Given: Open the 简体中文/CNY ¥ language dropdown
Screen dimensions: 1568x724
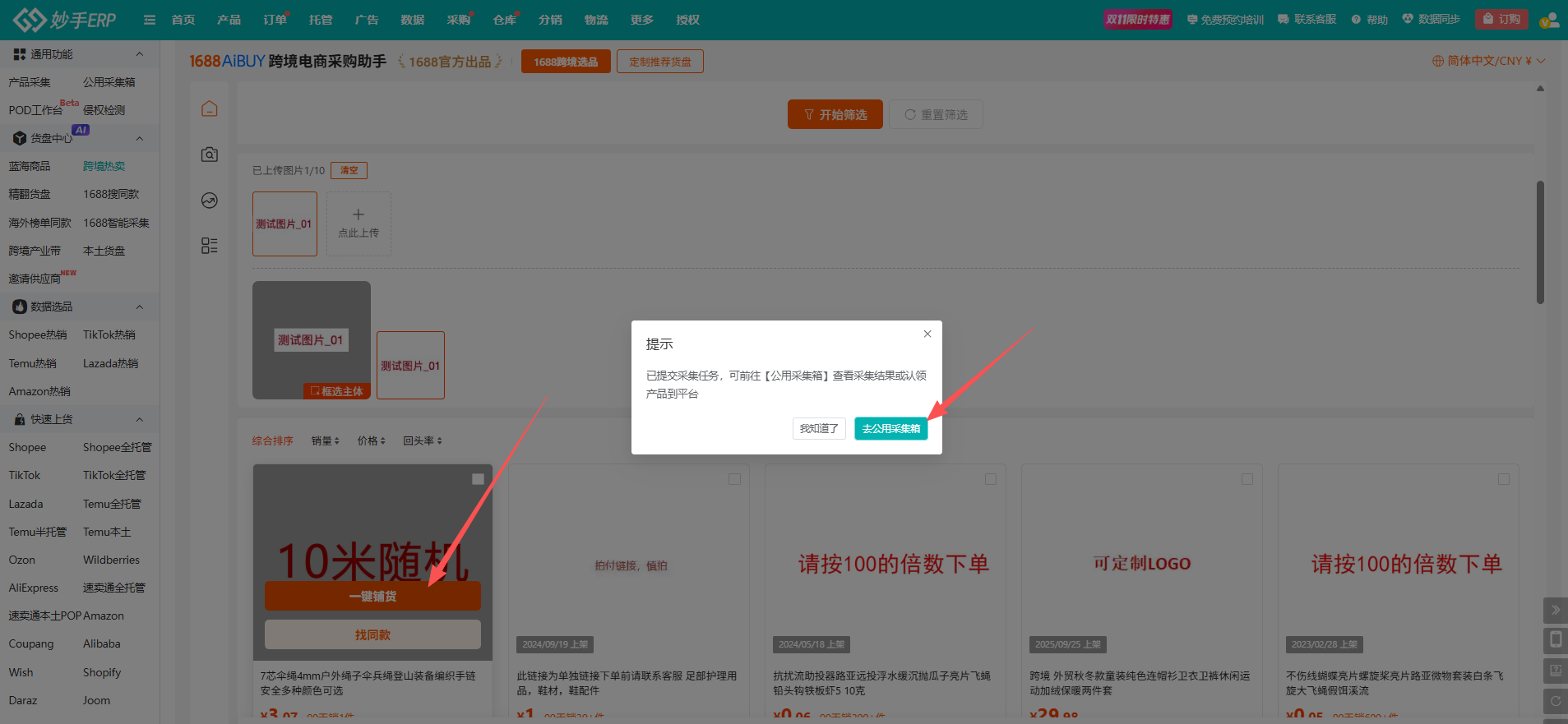Looking at the screenshot, I should tap(1489, 61).
